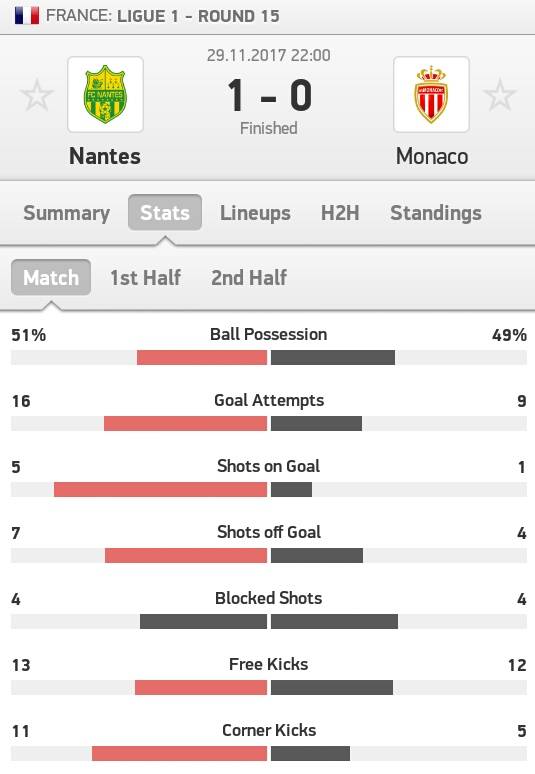Viewport: 535px width, 774px height.
Task: Open the H2H tab
Action: pos(340,213)
